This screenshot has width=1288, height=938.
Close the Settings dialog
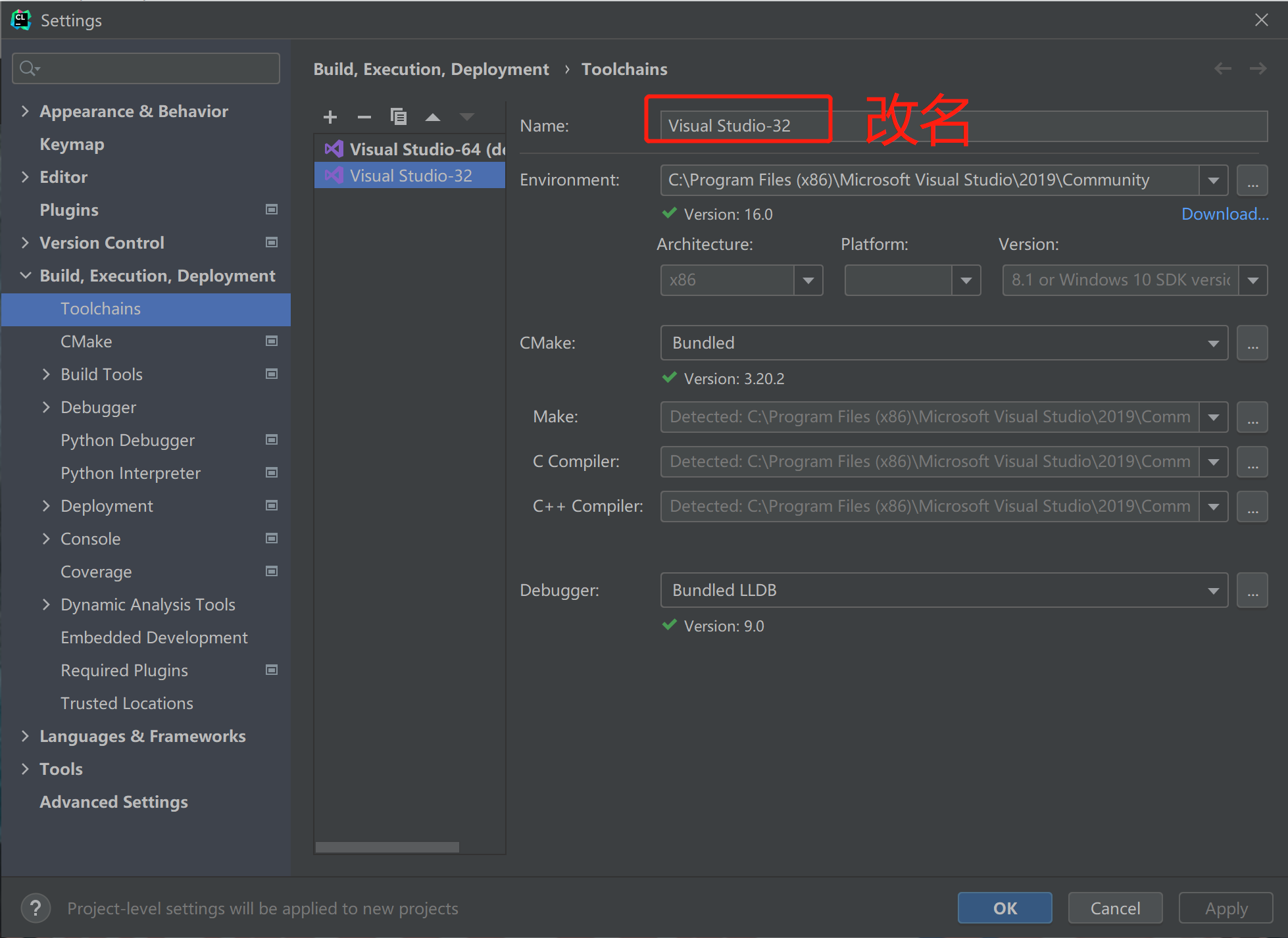[1261, 20]
